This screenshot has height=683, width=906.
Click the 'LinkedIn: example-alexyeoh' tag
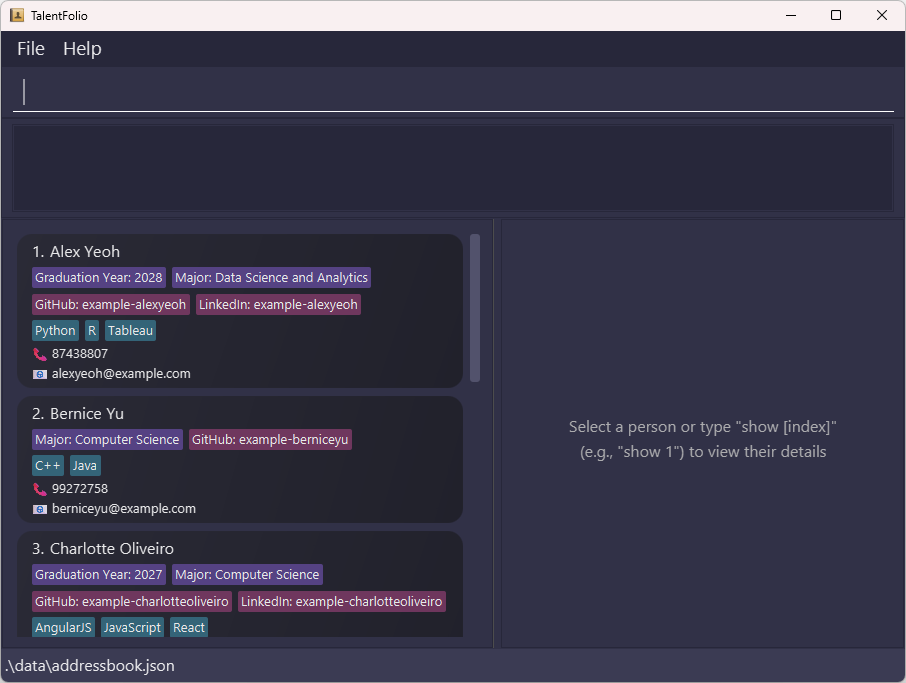[278, 304]
